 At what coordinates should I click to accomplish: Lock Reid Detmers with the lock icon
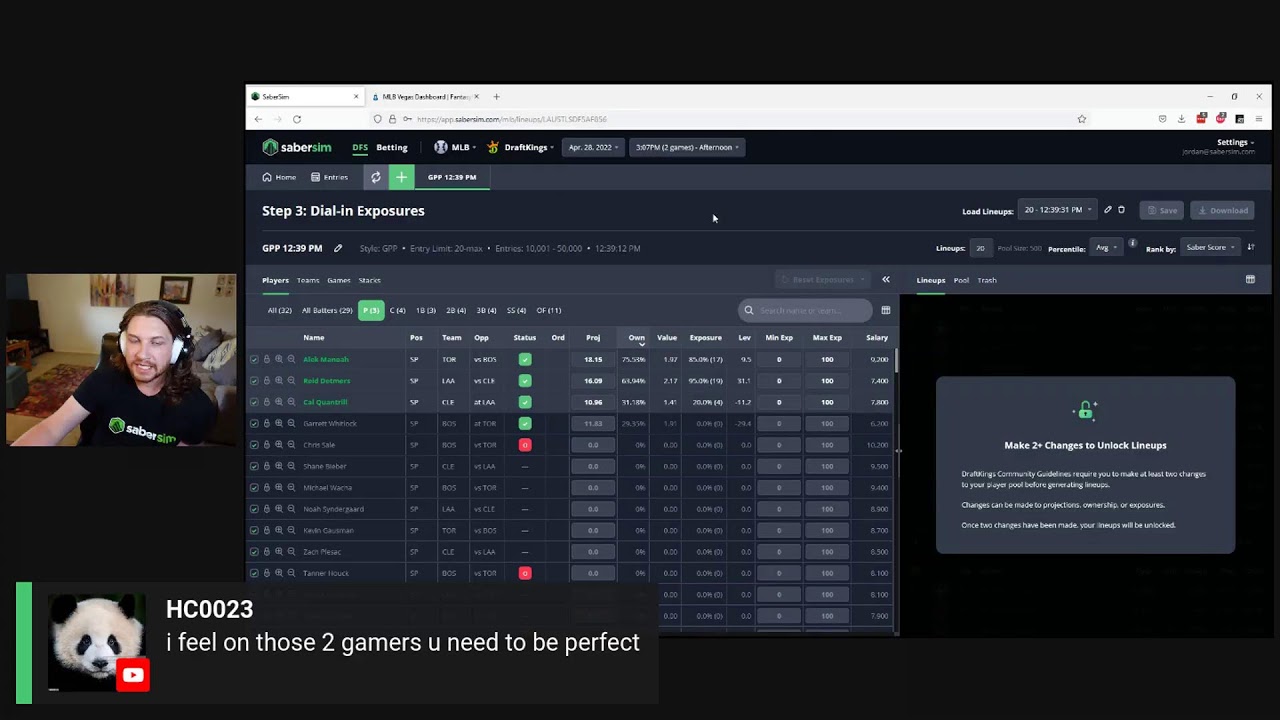[266, 381]
